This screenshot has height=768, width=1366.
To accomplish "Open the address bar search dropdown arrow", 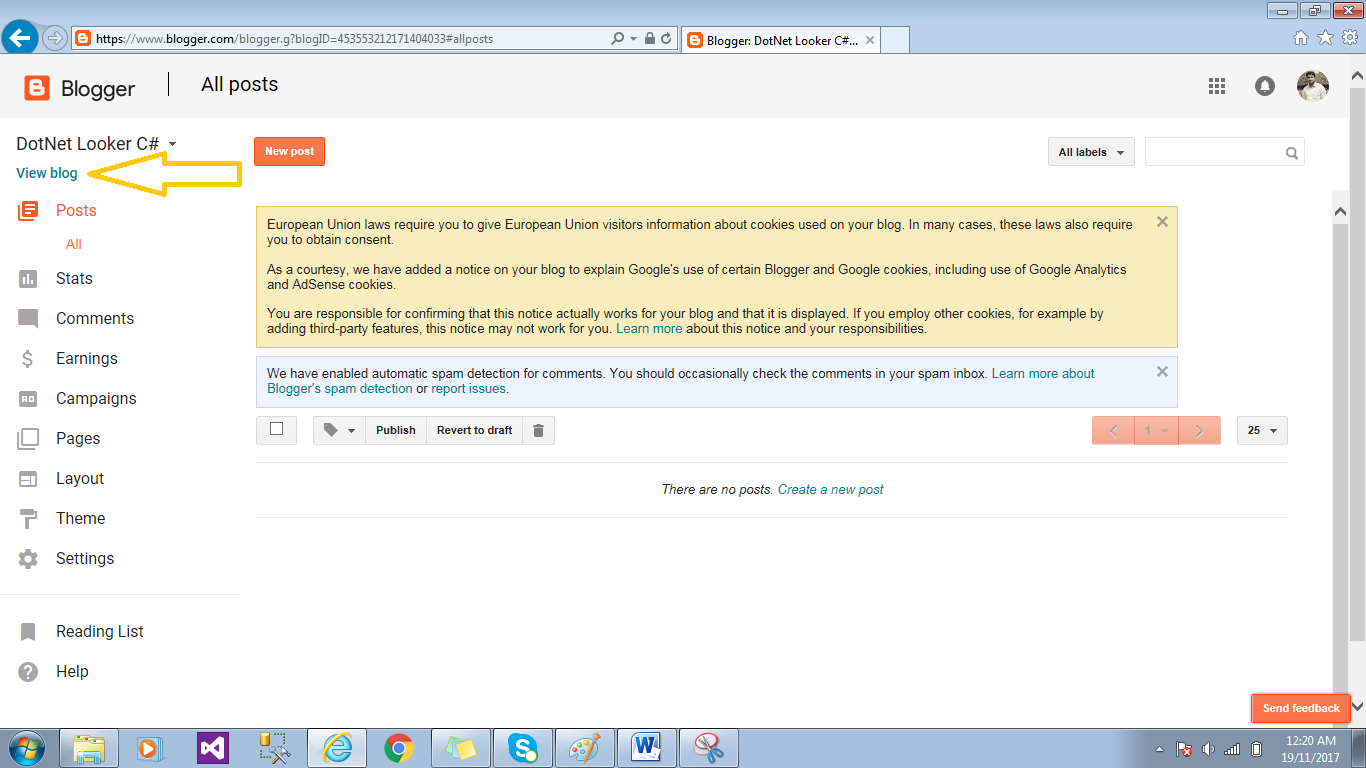I will [x=633, y=39].
